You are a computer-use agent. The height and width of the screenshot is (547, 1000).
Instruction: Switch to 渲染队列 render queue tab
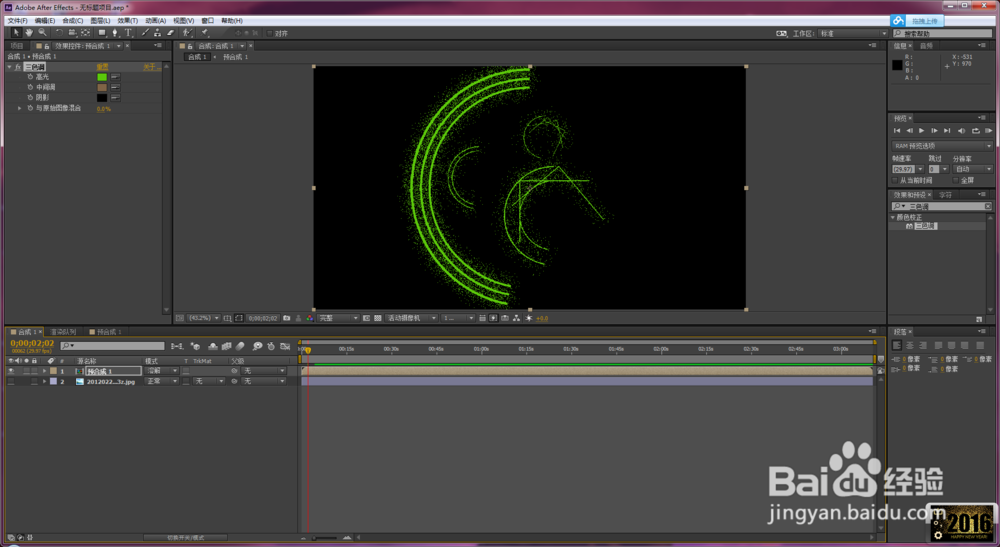63,332
